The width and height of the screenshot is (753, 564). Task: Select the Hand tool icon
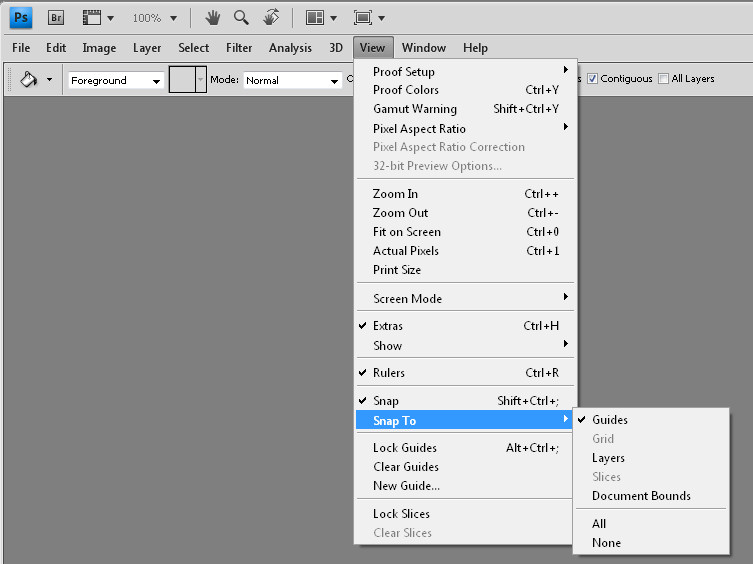click(x=212, y=18)
